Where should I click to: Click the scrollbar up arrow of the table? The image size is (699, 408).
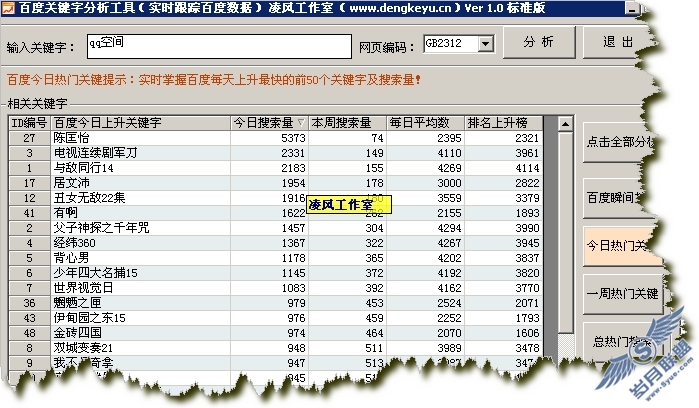coord(565,124)
